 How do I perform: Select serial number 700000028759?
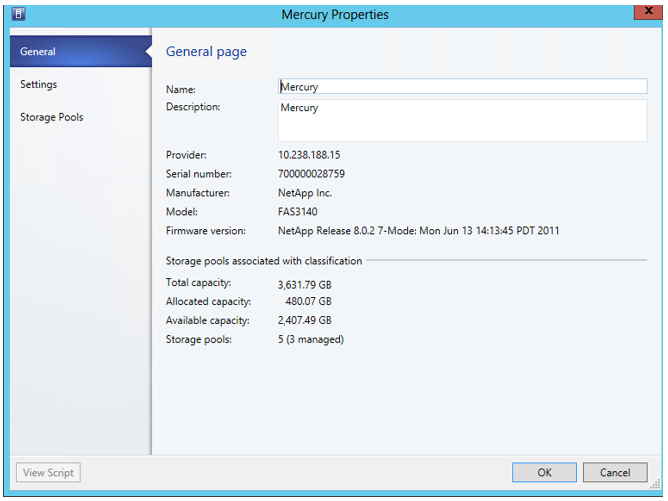(311, 174)
